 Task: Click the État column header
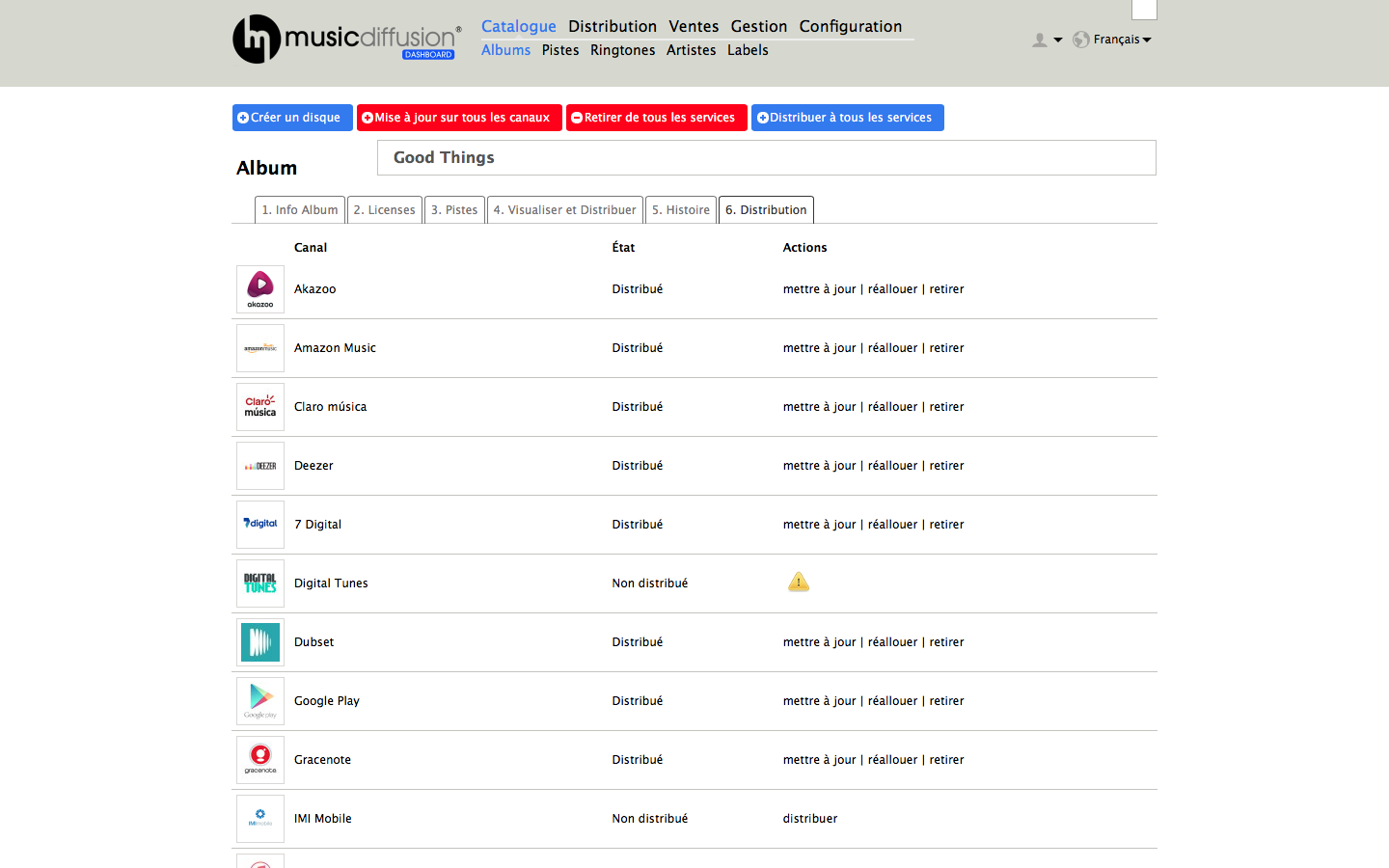point(623,248)
